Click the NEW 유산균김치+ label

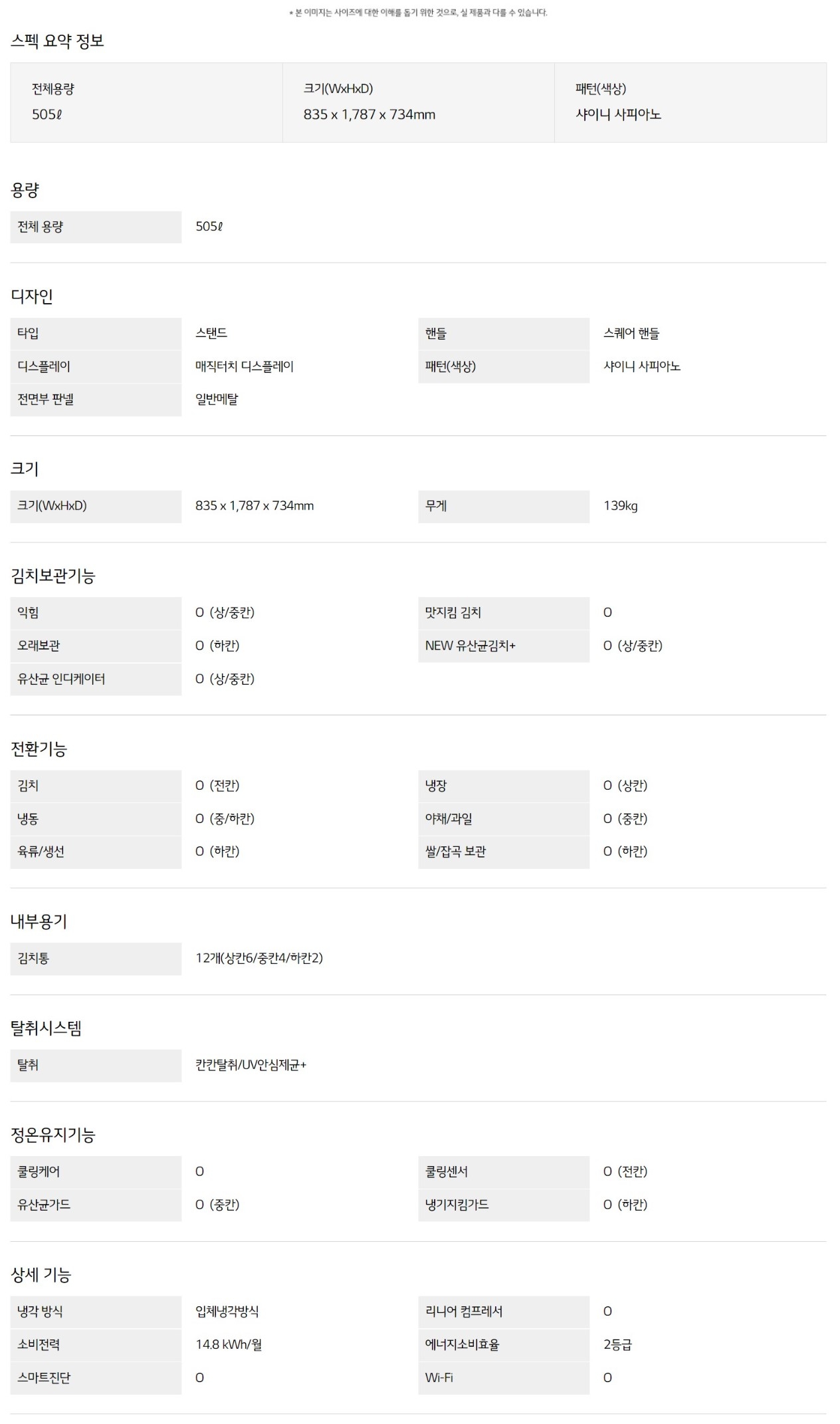coord(471,646)
